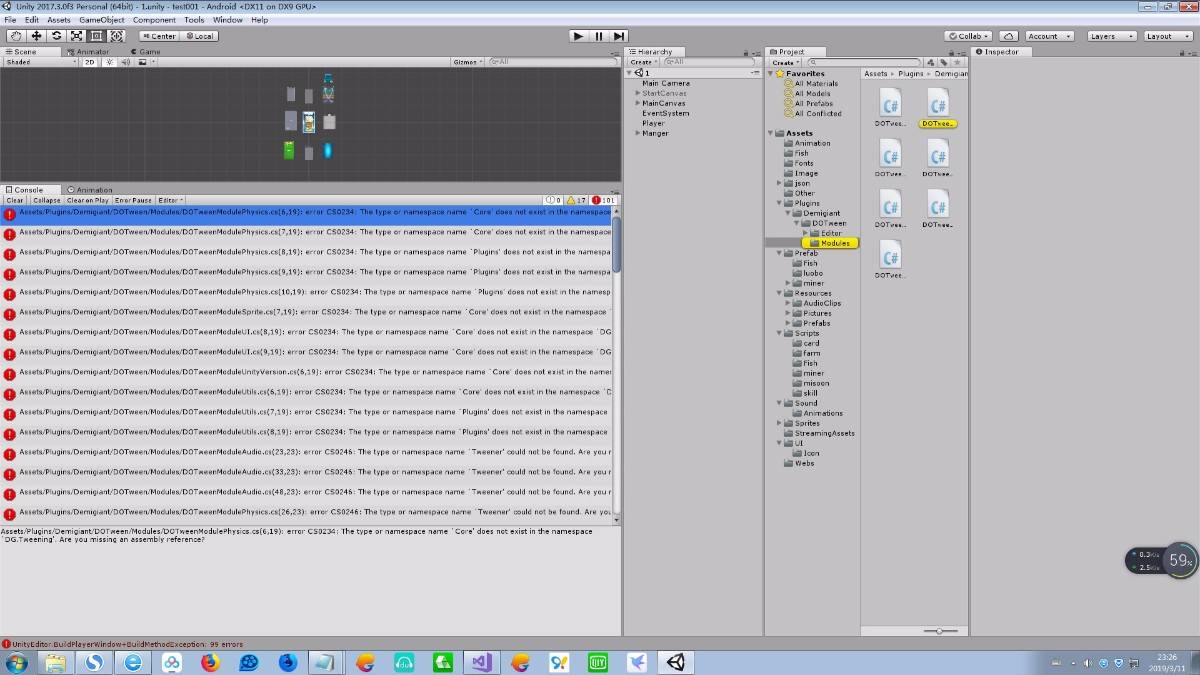This screenshot has width=1200, height=675.
Task: Click the Play button
Action: point(578,36)
